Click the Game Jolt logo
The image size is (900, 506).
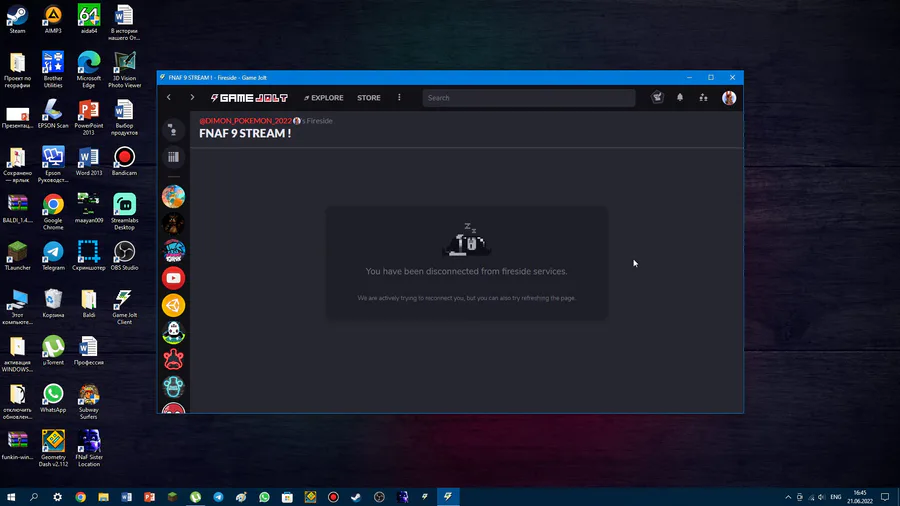[249, 98]
